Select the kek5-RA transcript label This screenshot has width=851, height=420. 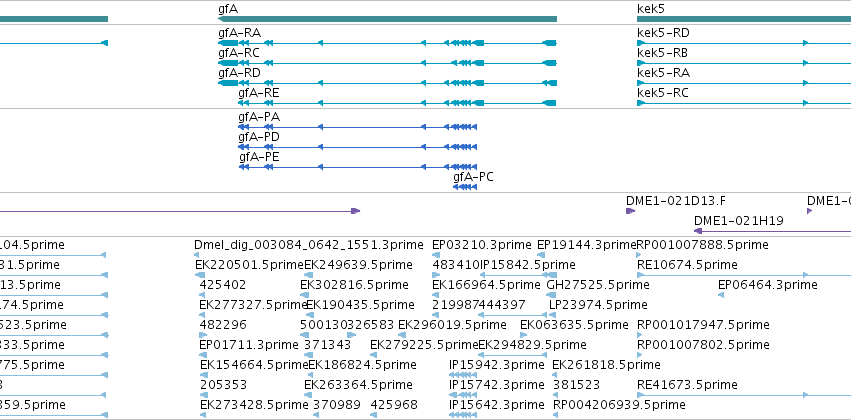point(663,73)
